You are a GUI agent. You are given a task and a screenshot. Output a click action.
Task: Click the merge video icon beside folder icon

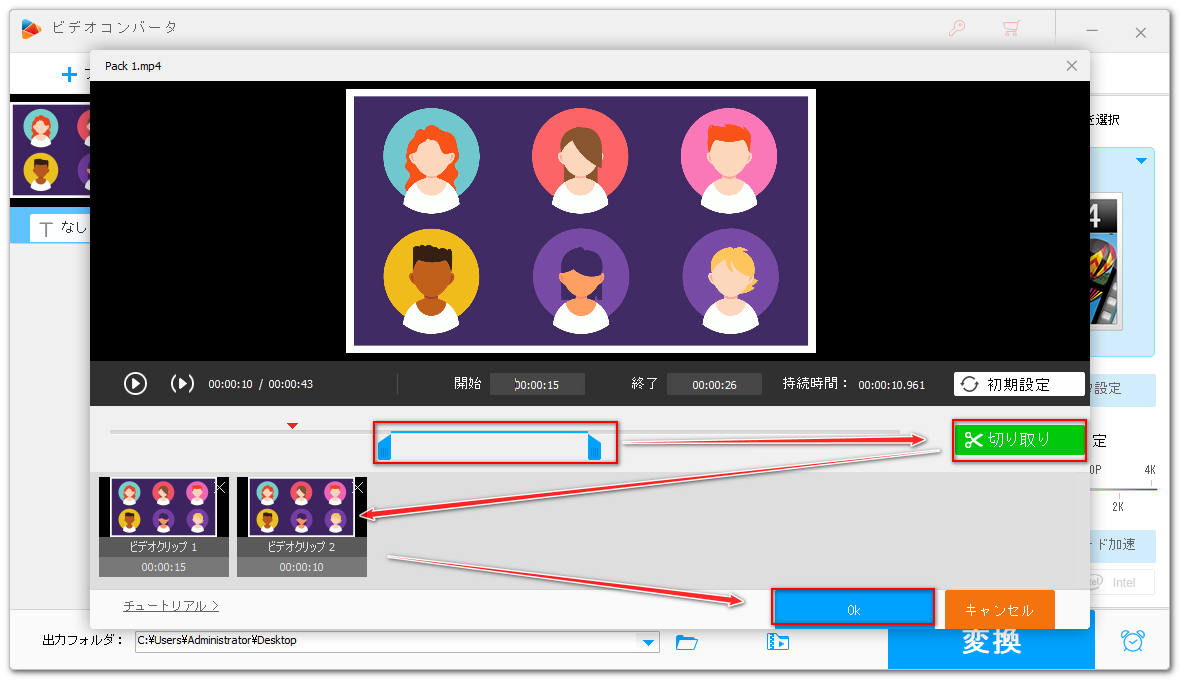coord(778,641)
